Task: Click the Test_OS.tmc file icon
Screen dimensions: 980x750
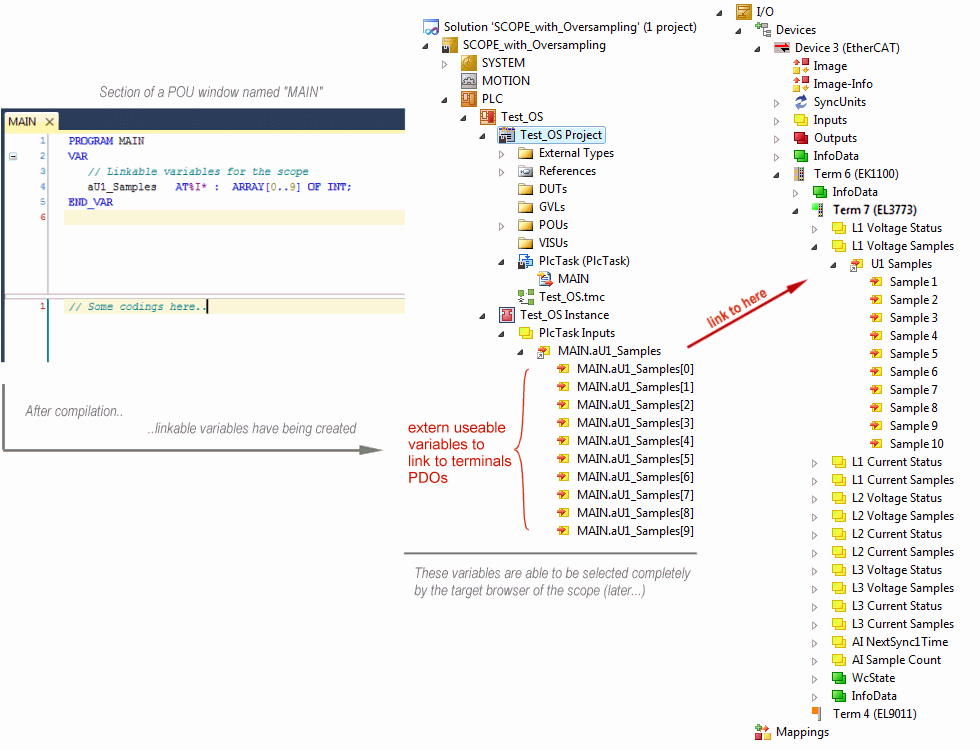Action: 525,297
